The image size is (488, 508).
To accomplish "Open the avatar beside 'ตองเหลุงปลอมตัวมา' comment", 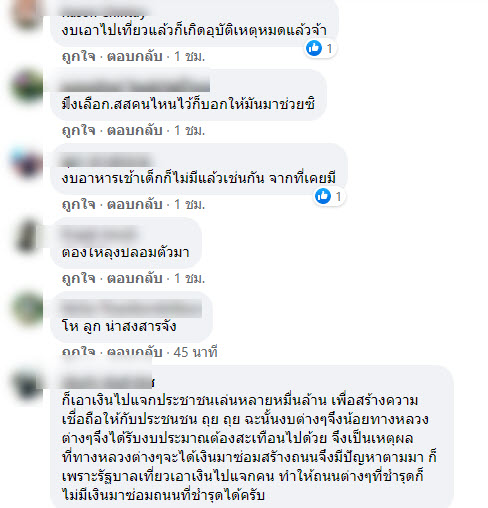I will pos(27,236).
